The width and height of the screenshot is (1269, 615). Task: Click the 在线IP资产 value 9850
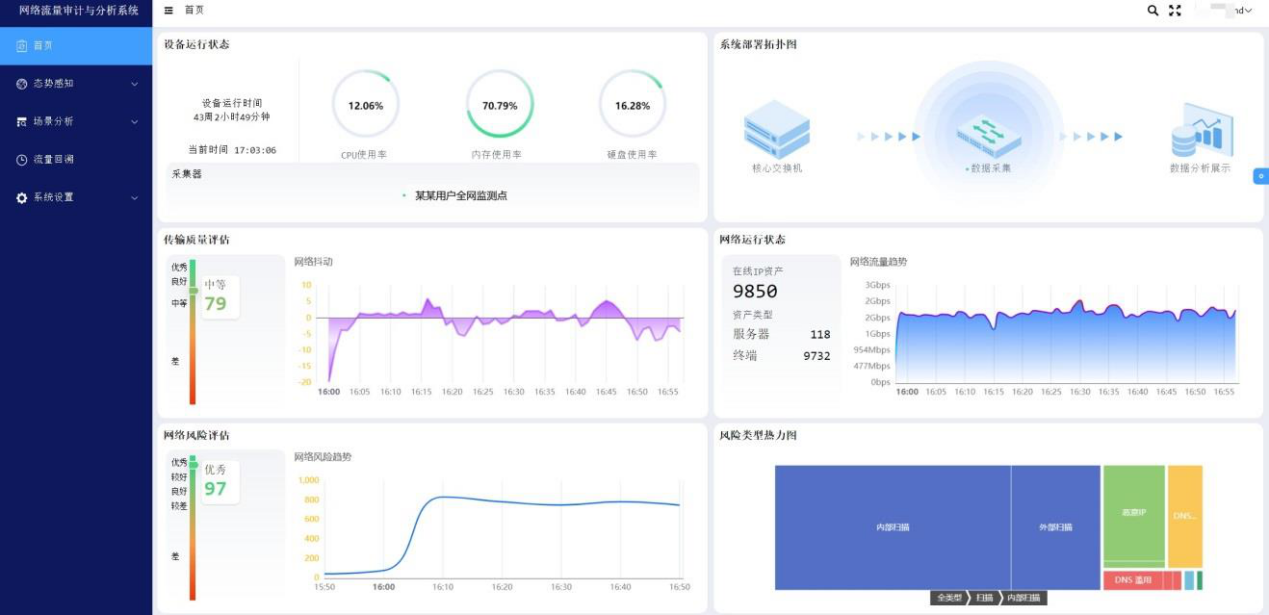[755, 292]
